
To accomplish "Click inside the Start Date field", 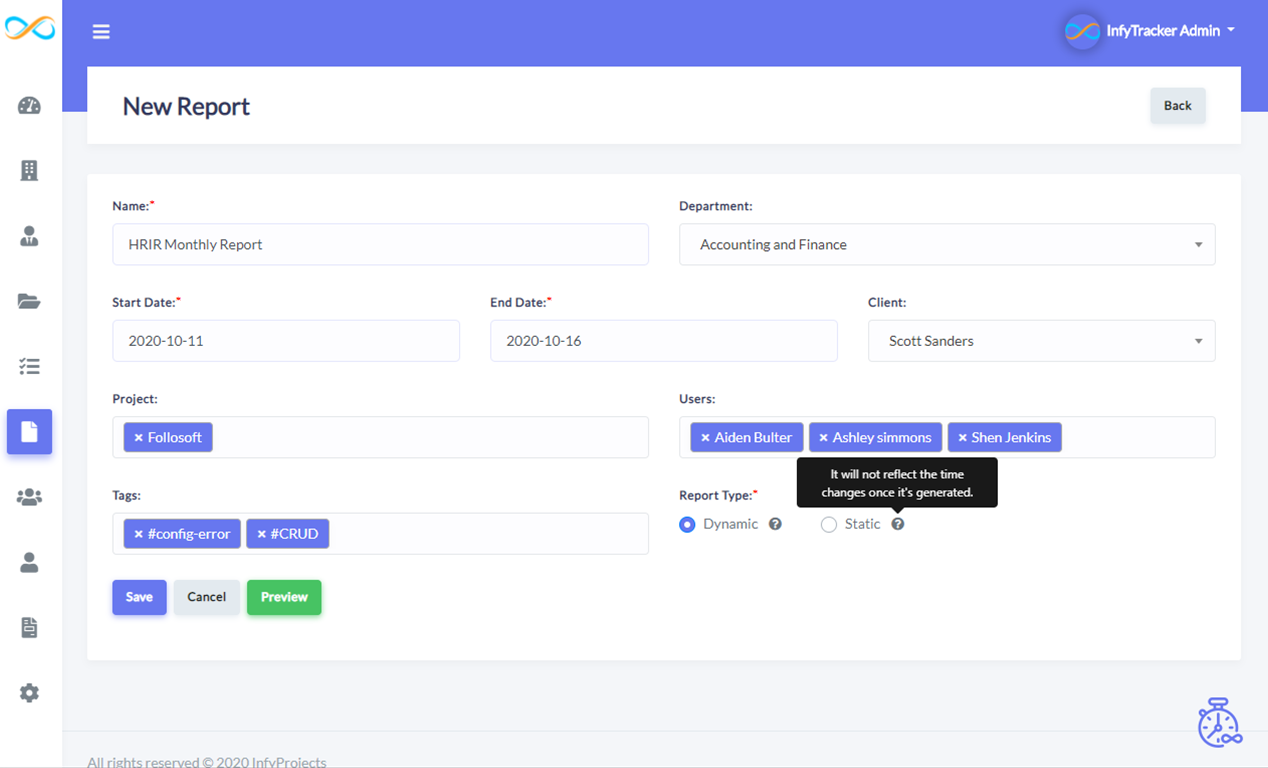I will coord(285,340).
